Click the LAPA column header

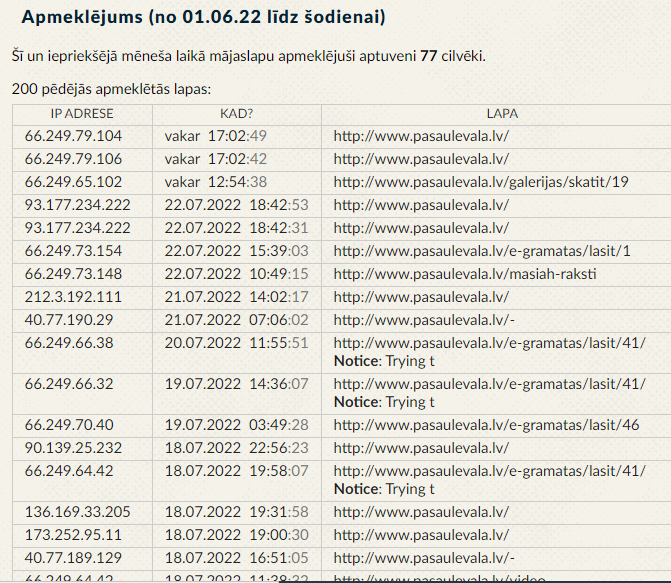coord(502,114)
